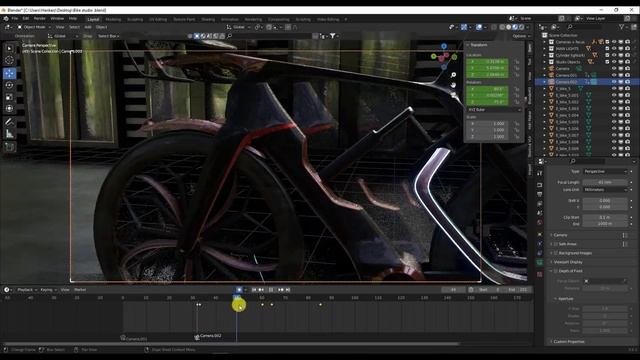Activate the Move tool
640x360 pixels.
(9, 73)
